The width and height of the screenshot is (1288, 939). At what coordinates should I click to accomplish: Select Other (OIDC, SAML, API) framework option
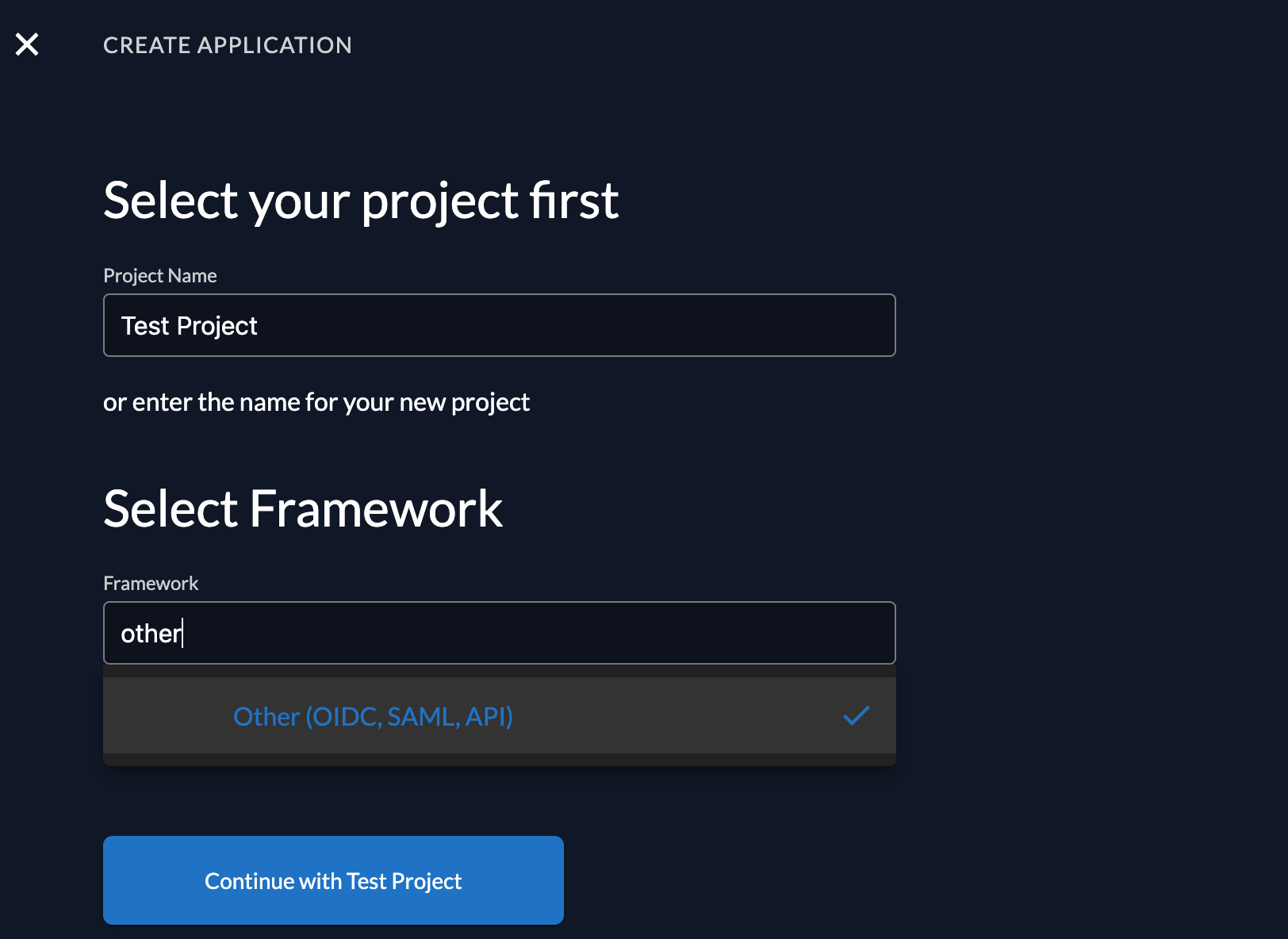[373, 715]
